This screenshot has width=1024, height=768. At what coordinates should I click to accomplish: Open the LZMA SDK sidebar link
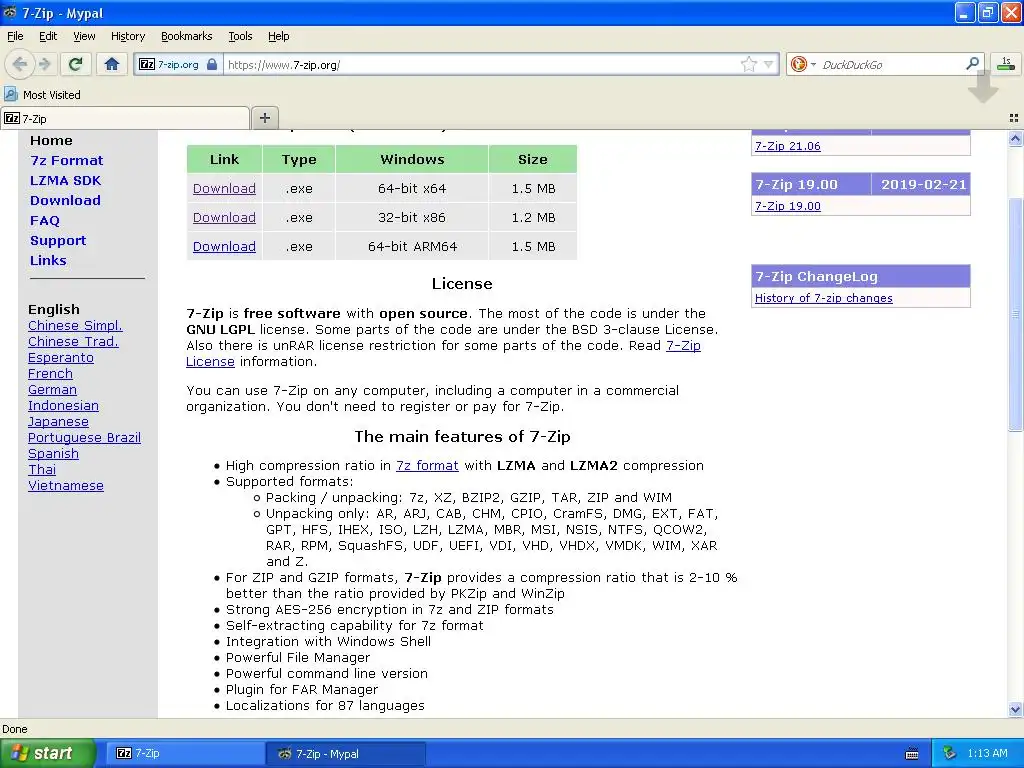[65, 180]
